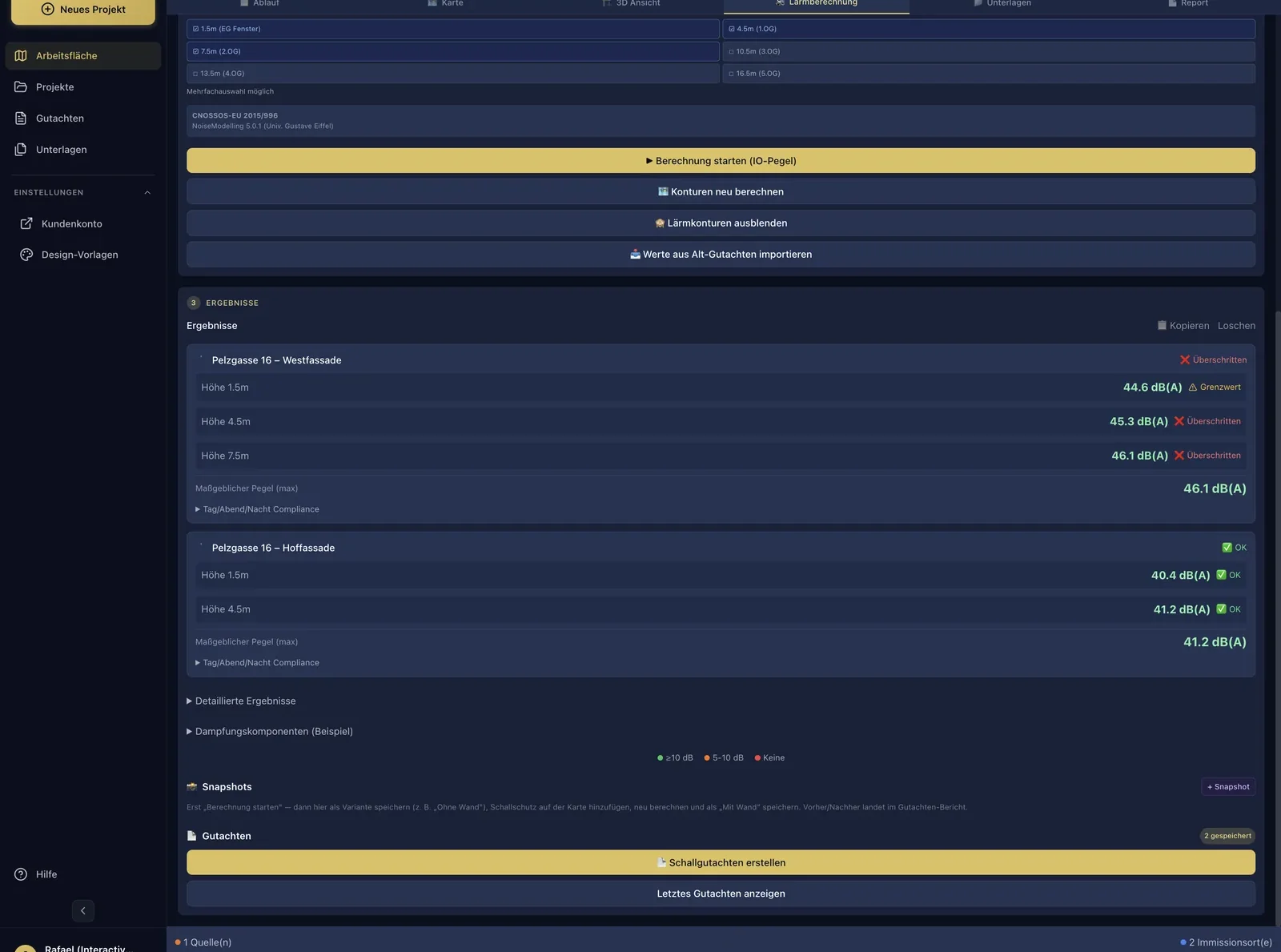
Task: Uncheck the 1.5m (EG Fenster) height
Action: pyautogui.click(x=452, y=29)
